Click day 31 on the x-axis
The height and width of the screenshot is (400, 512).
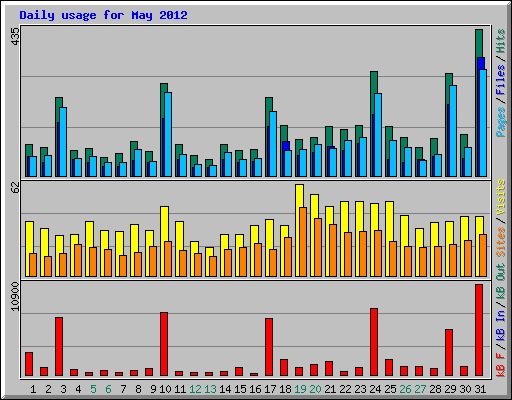coord(480,389)
